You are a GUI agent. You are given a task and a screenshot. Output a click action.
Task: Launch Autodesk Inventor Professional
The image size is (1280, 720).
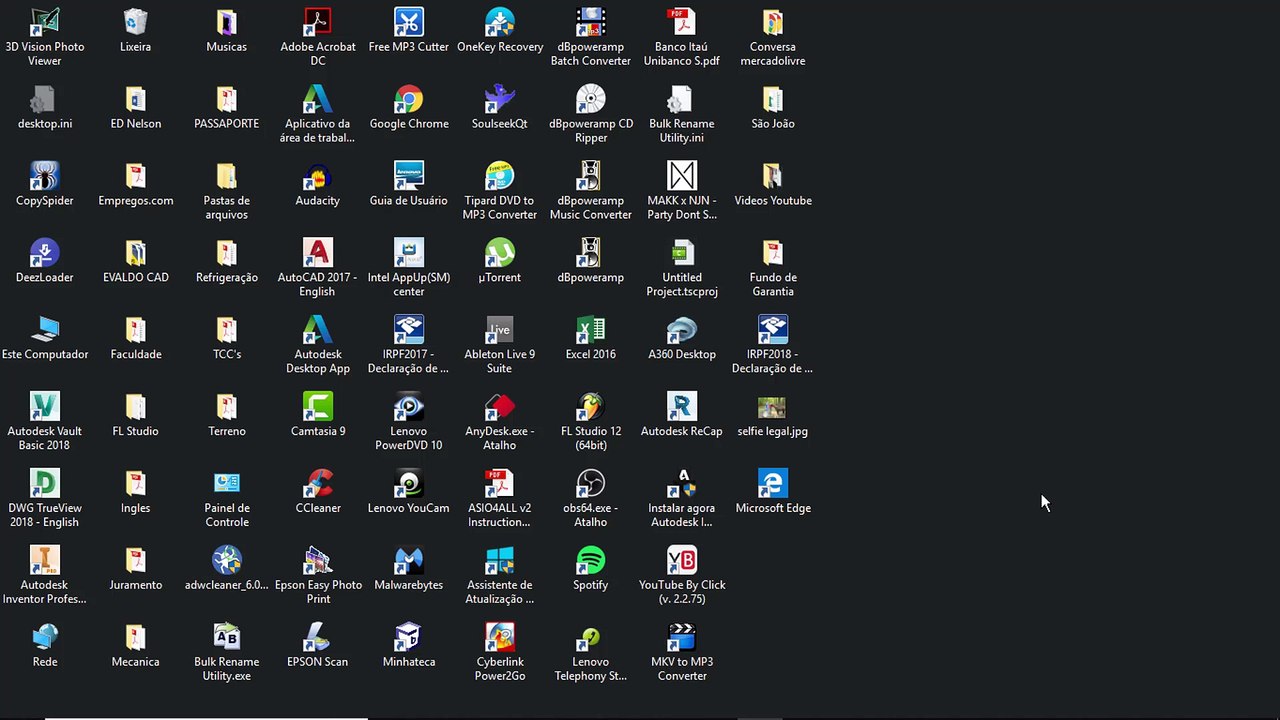coord(45,562)
